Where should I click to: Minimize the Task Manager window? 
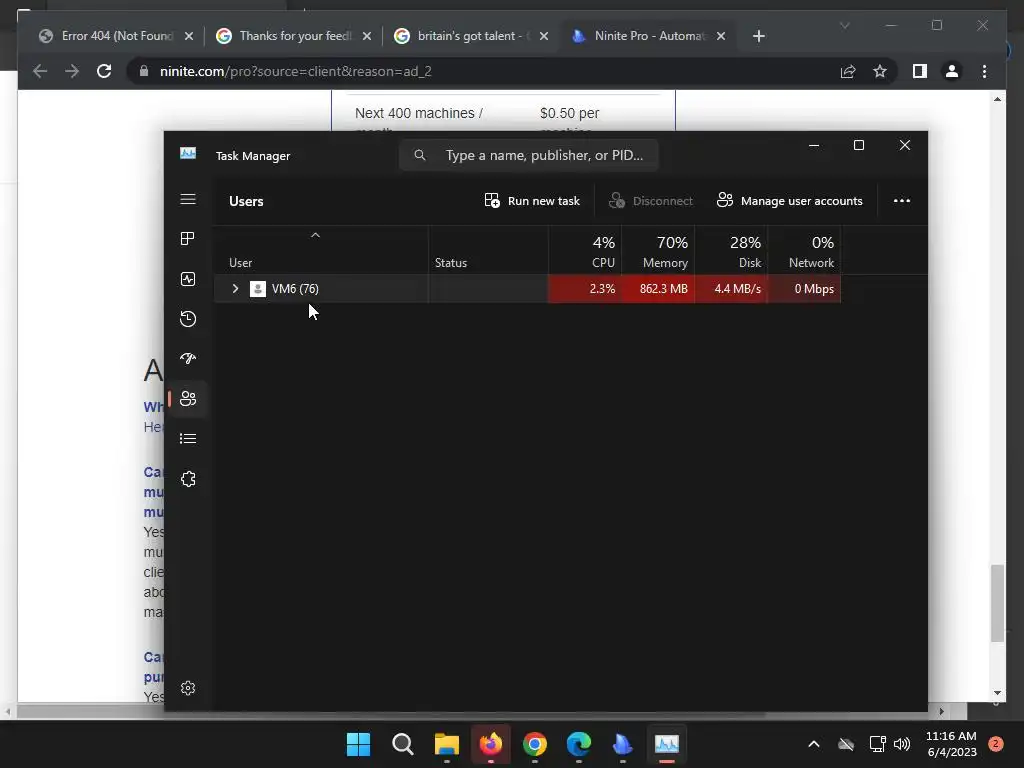[x=814, y=145]
